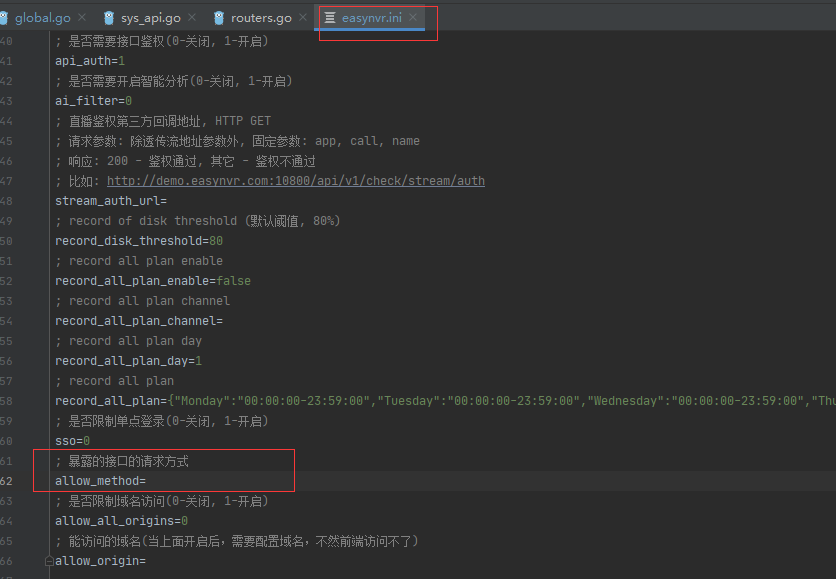
Task: Click the record_all_plan= JSON value line
Action: 445,401
